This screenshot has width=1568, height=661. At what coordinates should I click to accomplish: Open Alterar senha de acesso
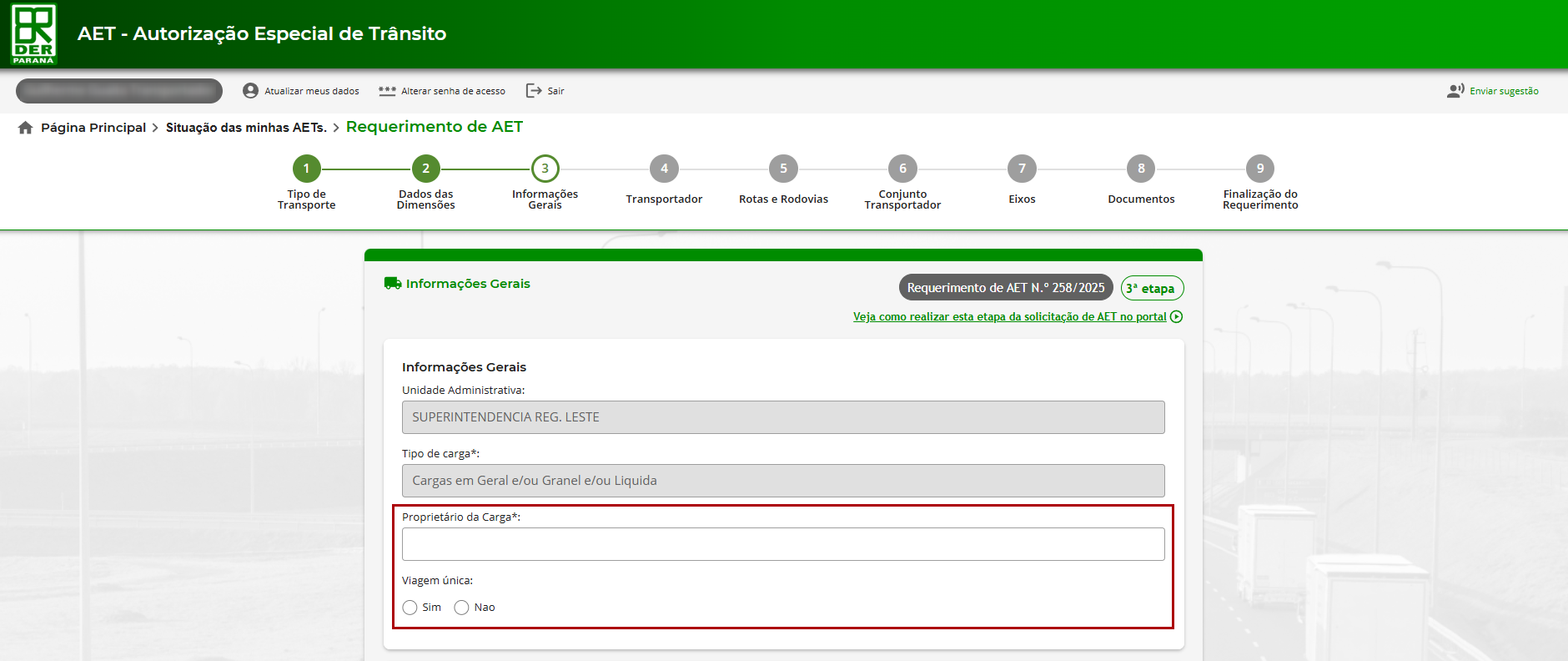[453, 91]
